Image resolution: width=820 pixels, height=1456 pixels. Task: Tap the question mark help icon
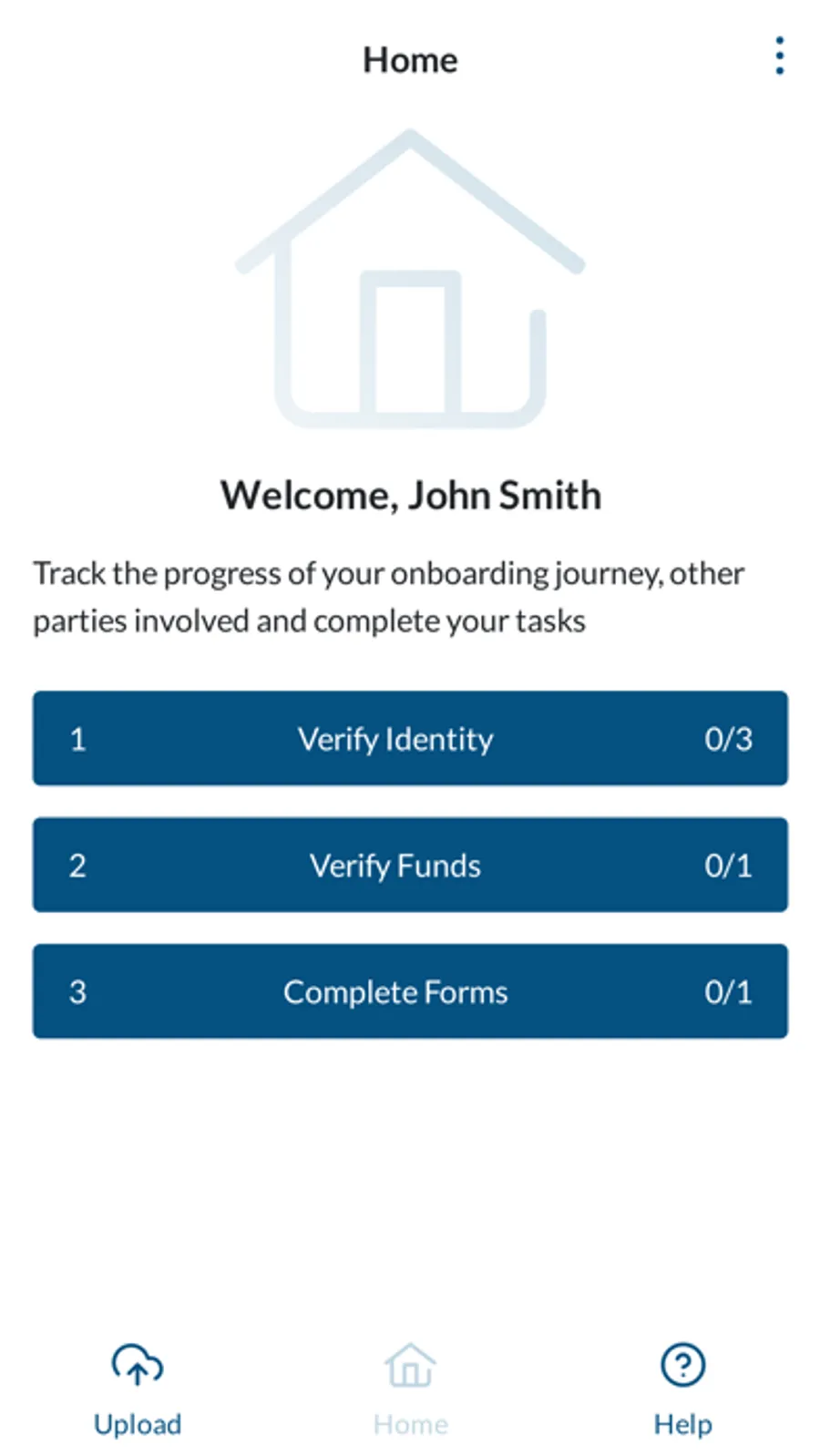pyautogui.click(x=682, y=1365)
